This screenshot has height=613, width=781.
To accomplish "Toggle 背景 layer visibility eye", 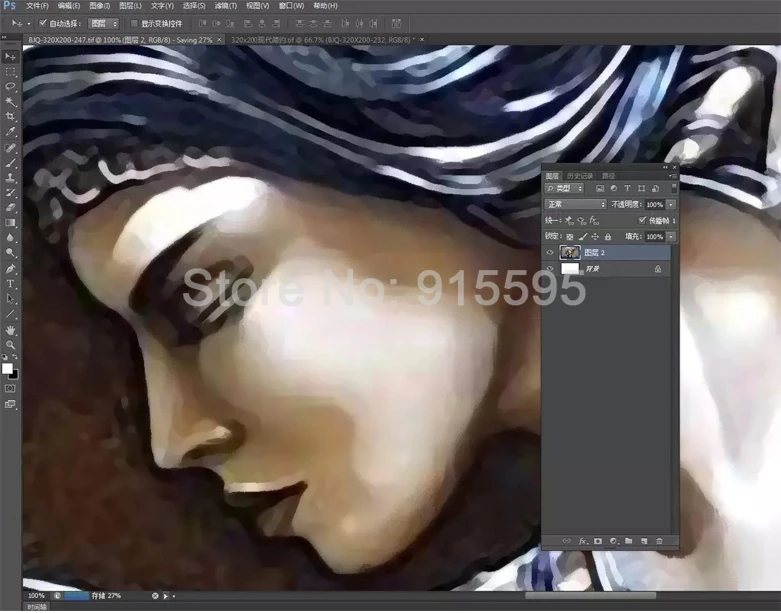I will pos(550,269).
